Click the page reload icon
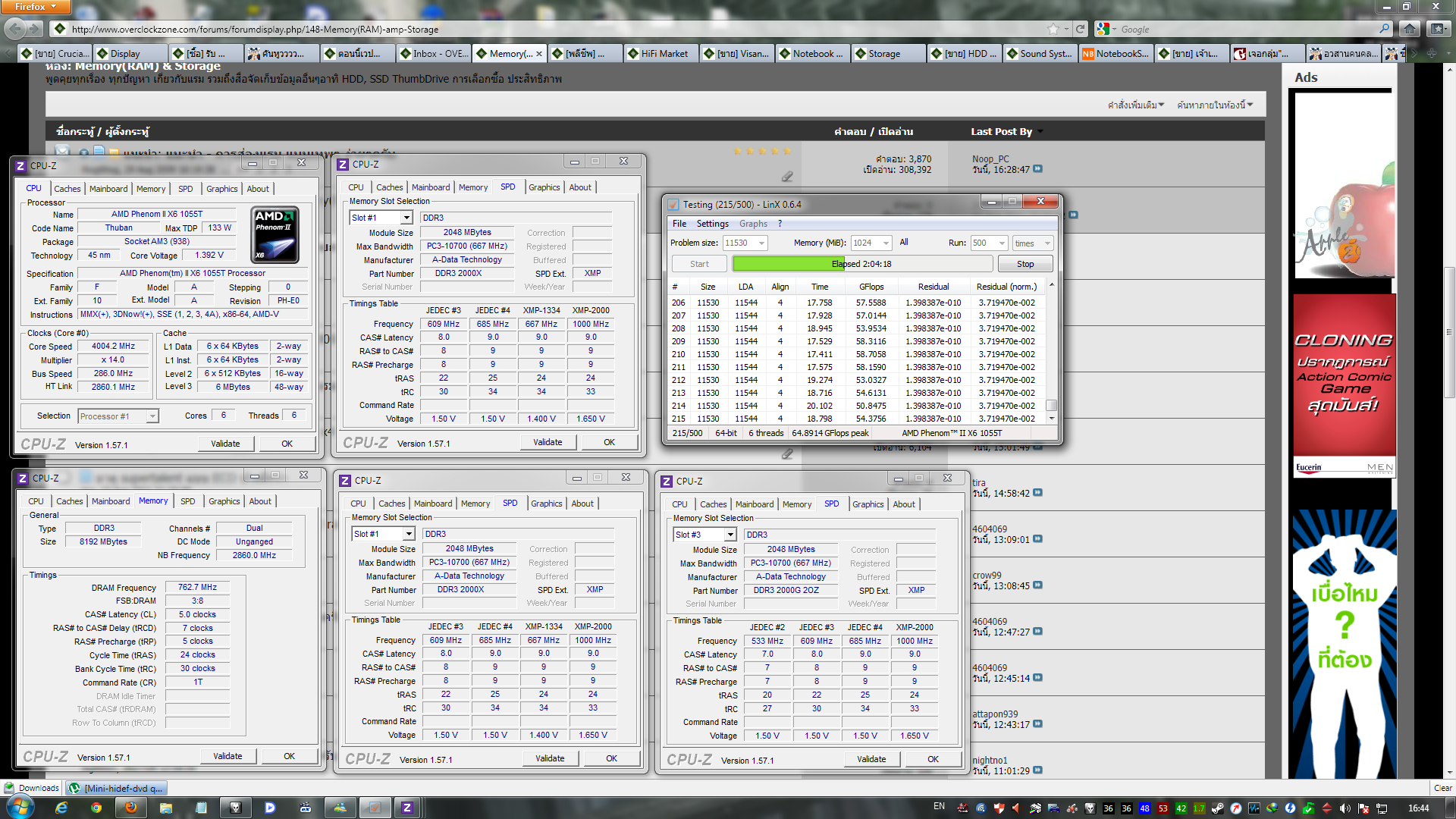The image size is (1456, 819). pyautogui.click(x=1081, y=29)
